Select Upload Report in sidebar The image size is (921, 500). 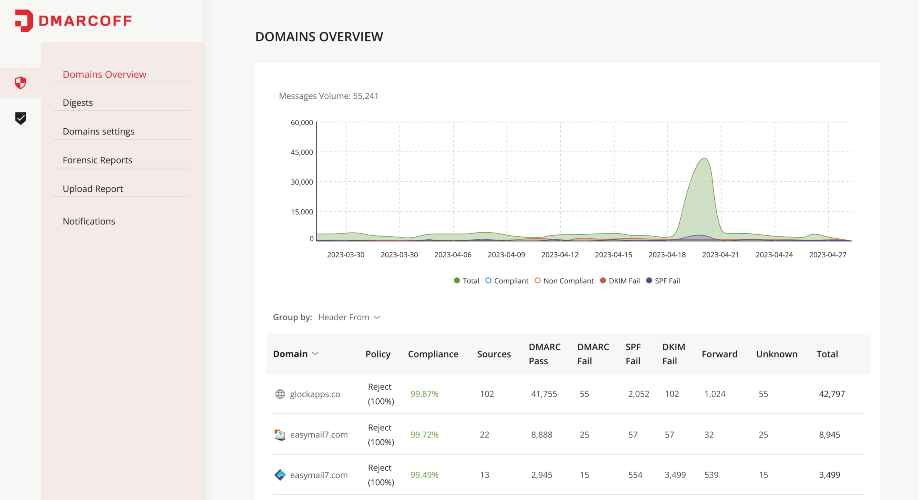point(93,189)
